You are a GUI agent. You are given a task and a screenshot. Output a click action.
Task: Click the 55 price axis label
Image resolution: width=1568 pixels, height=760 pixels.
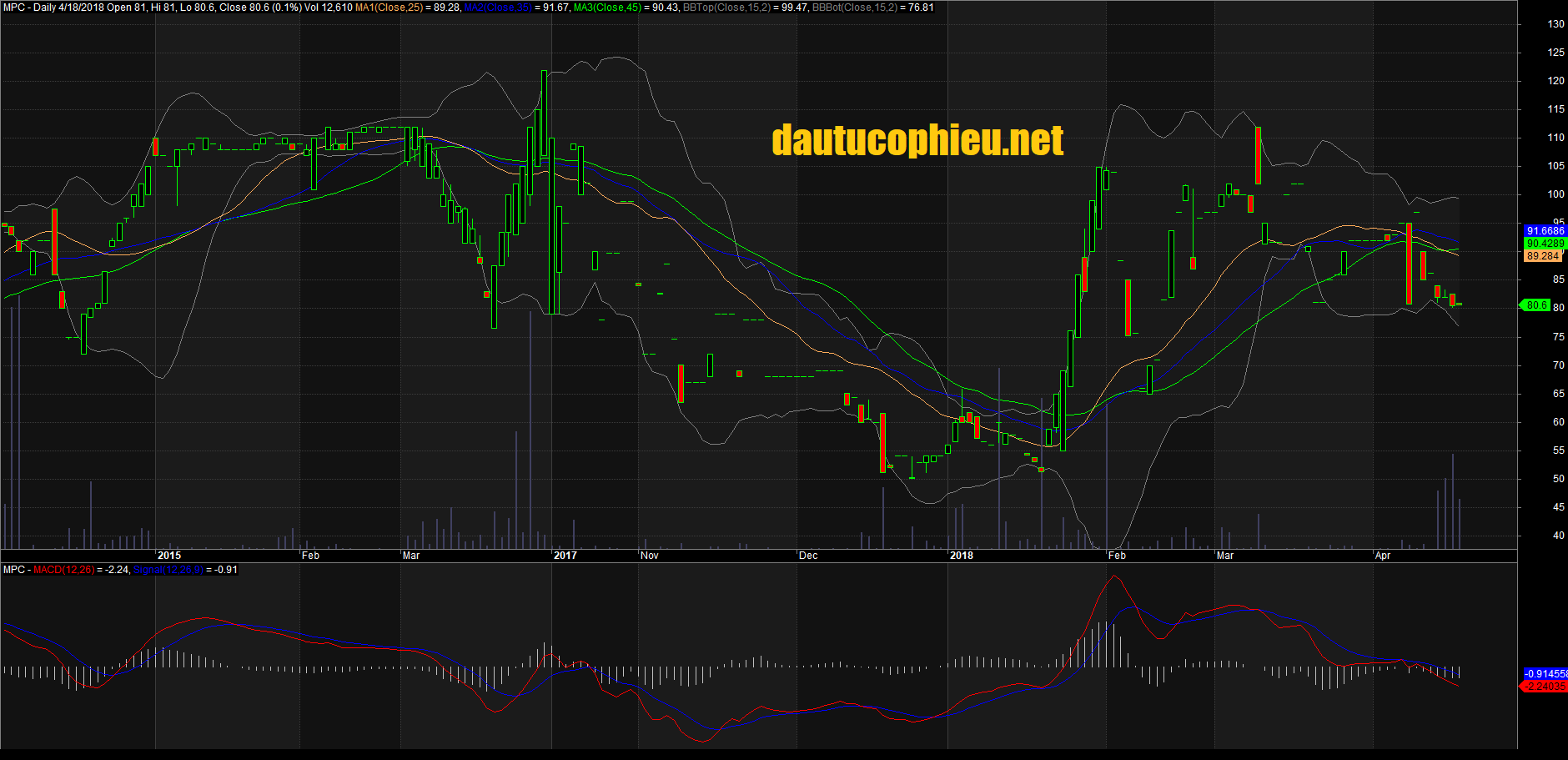(x=1559, y=450)
